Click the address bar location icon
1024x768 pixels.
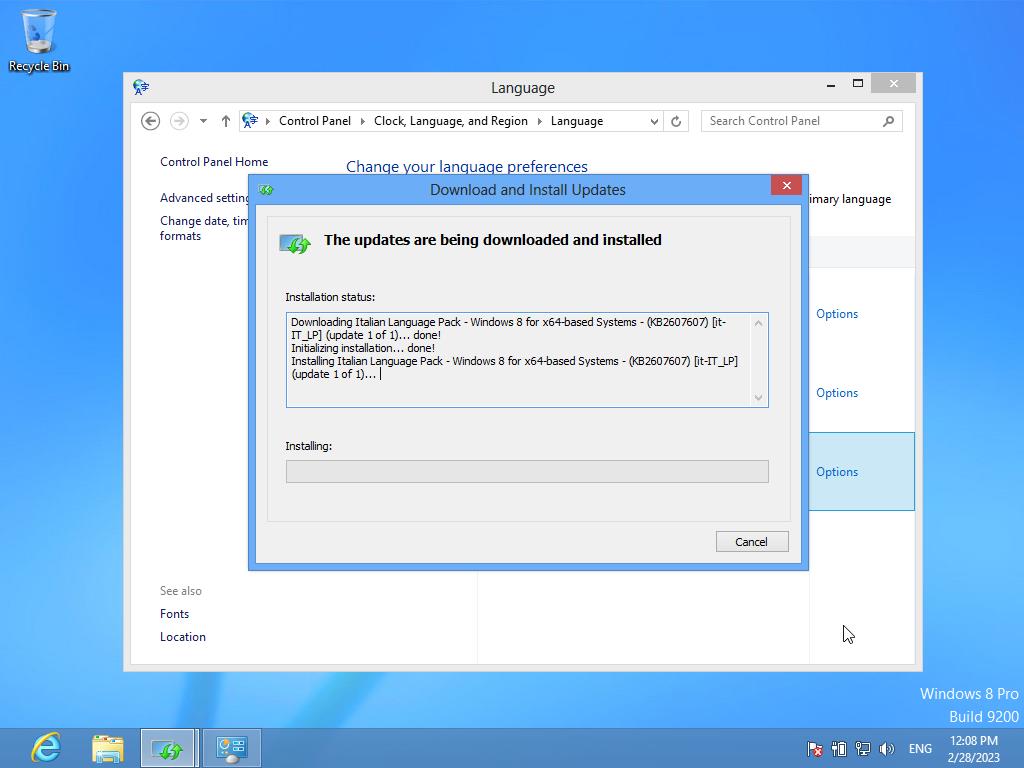250,121
